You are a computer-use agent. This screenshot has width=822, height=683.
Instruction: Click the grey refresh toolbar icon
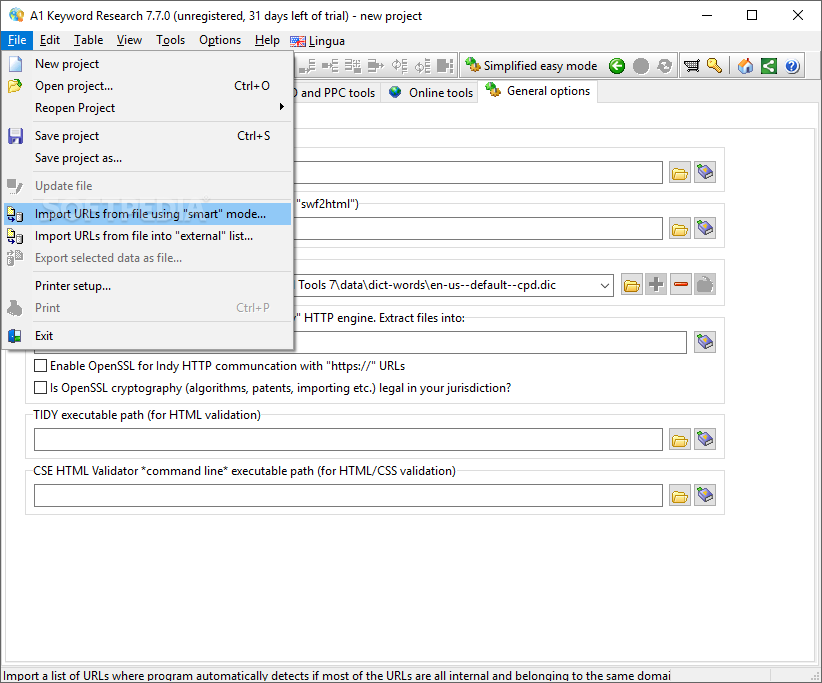tap(664, 66)
